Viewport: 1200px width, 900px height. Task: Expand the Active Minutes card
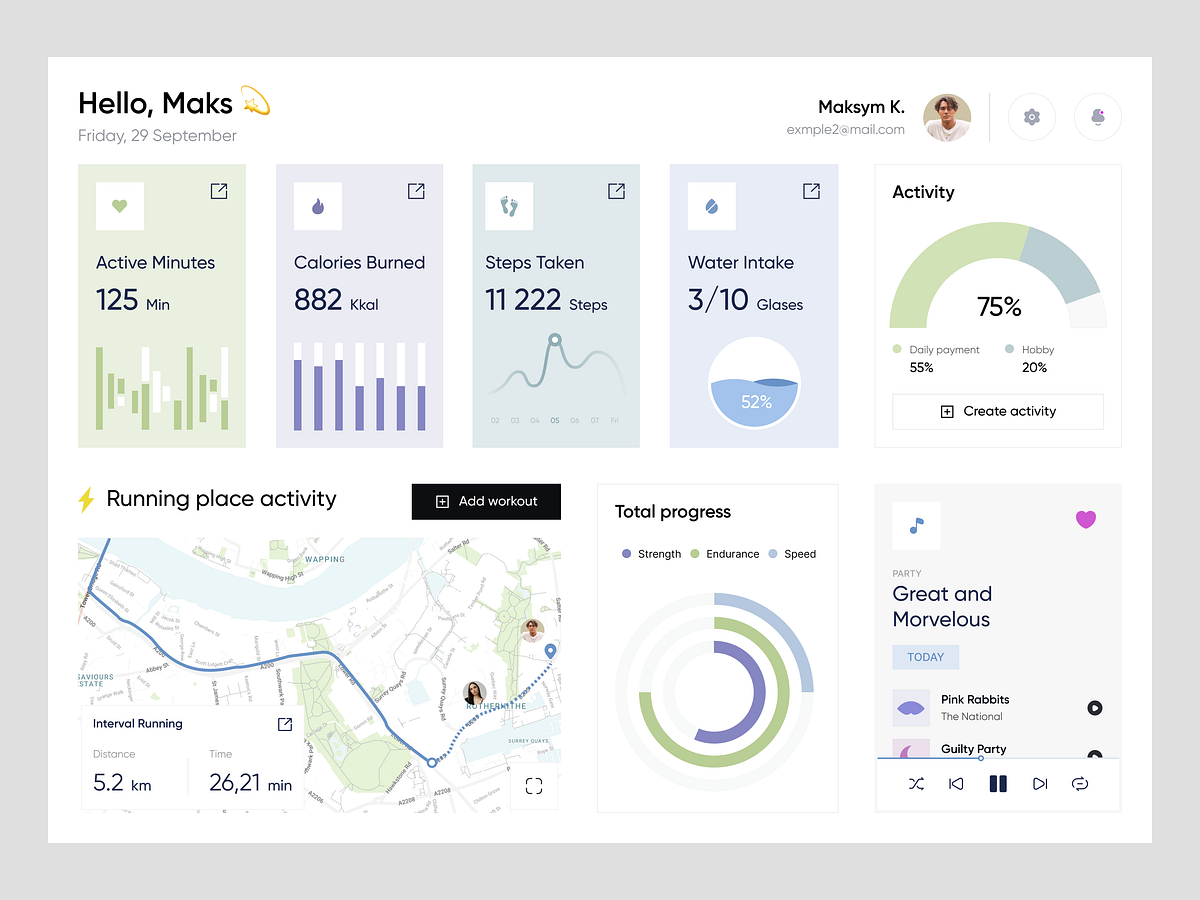(218, 191)
